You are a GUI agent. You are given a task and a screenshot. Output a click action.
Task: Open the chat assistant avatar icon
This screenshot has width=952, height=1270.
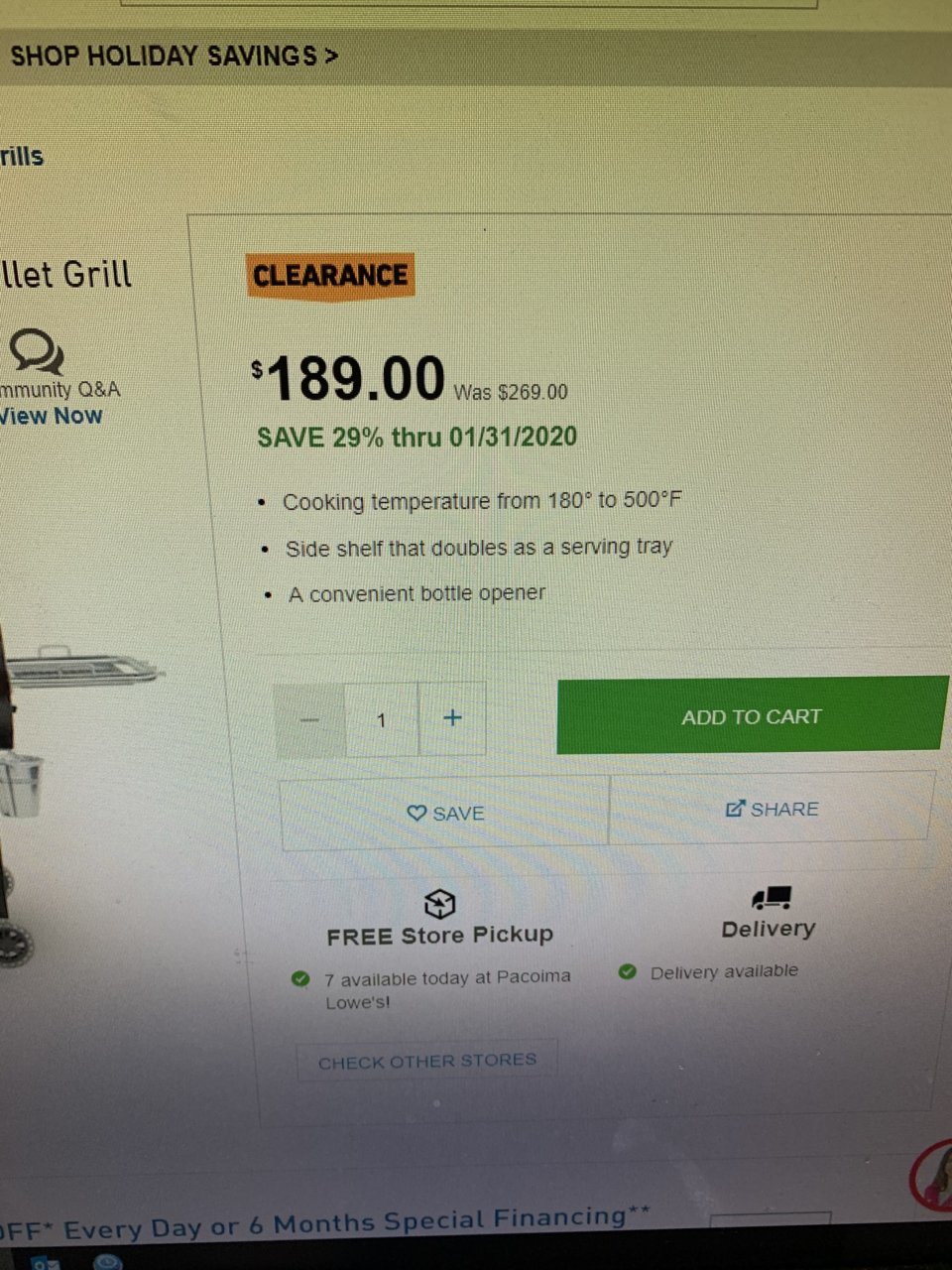point(932,1177)
